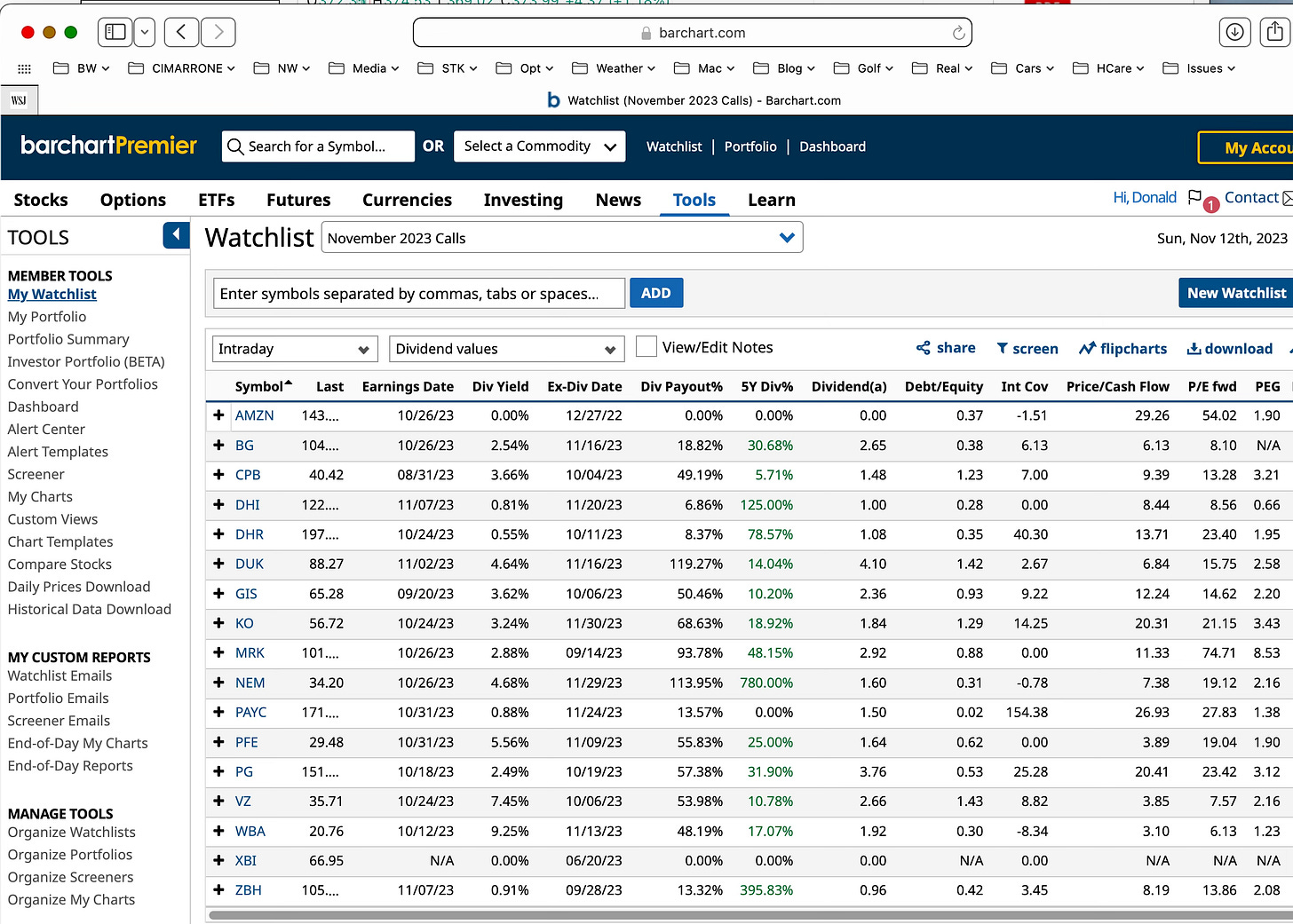Expand NEM row plus icon
This screenshot has height=924, width=1293.
click(218, 682)
